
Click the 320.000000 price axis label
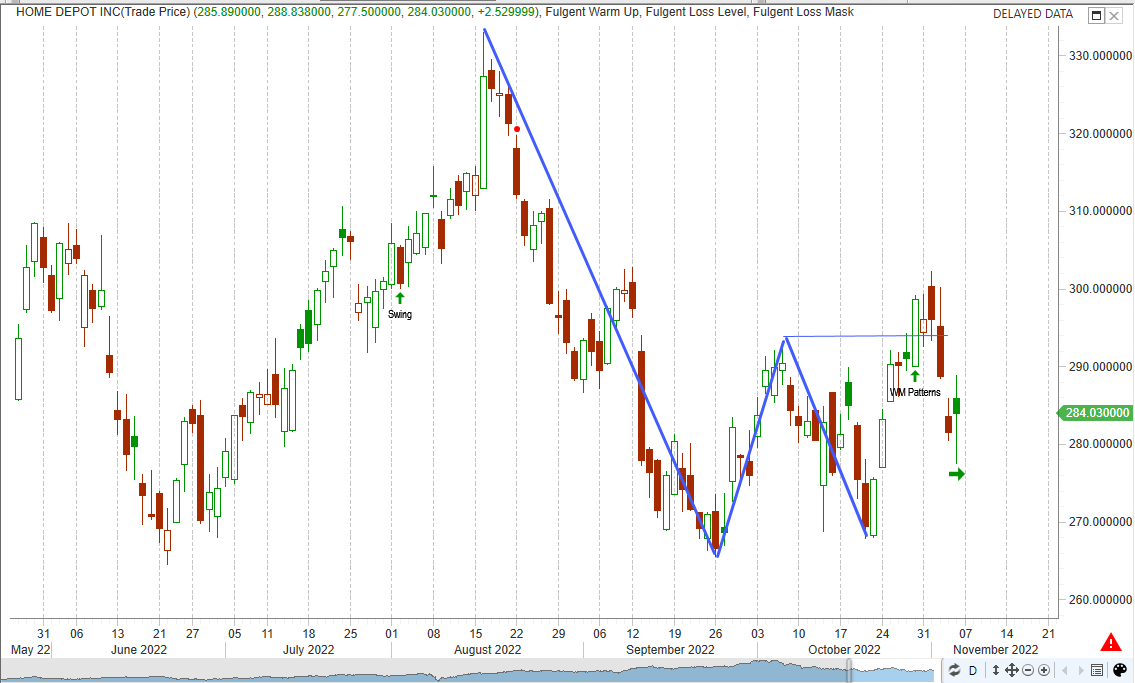pos(1100,134)
